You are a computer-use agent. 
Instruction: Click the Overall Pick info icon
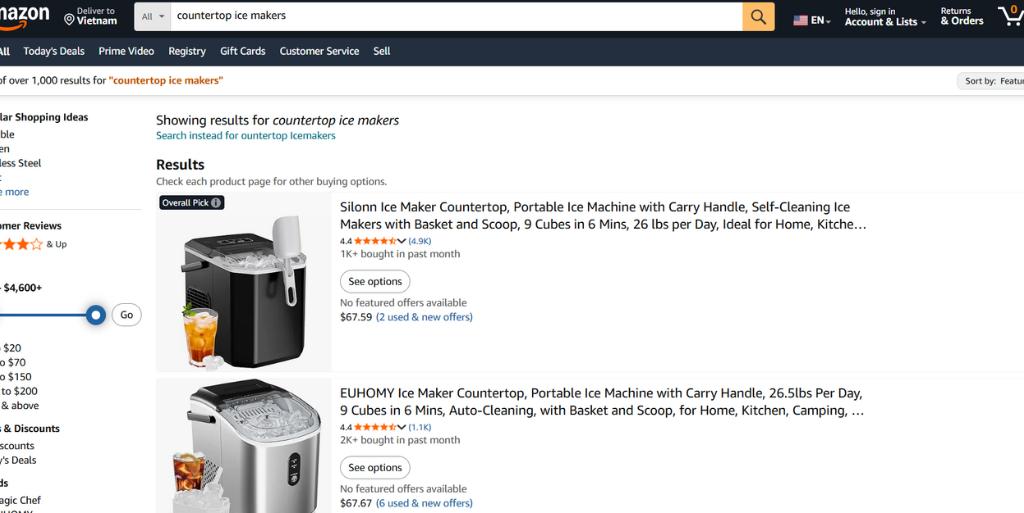click(216, 203)
